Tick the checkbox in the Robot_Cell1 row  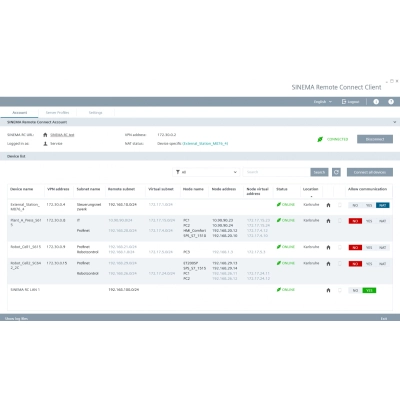[340, 247]
